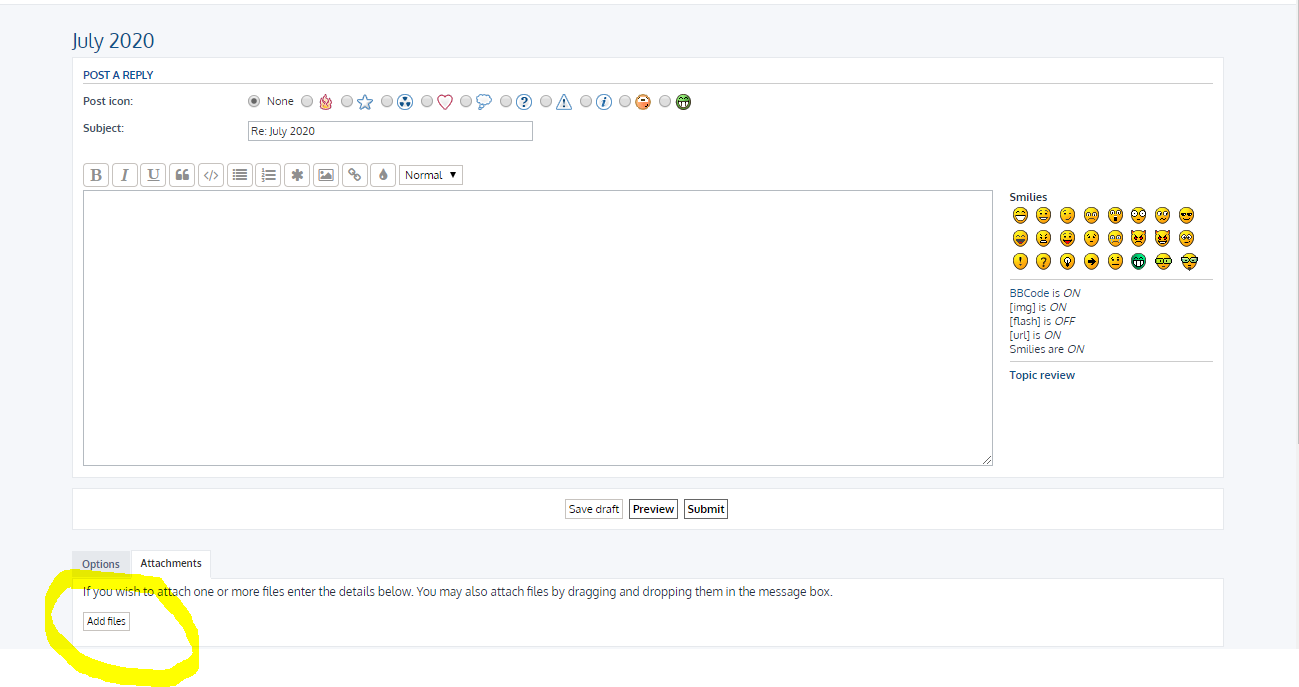
Task: Insert the ordered numbered list icon
Action: click(x=268, y=175)
